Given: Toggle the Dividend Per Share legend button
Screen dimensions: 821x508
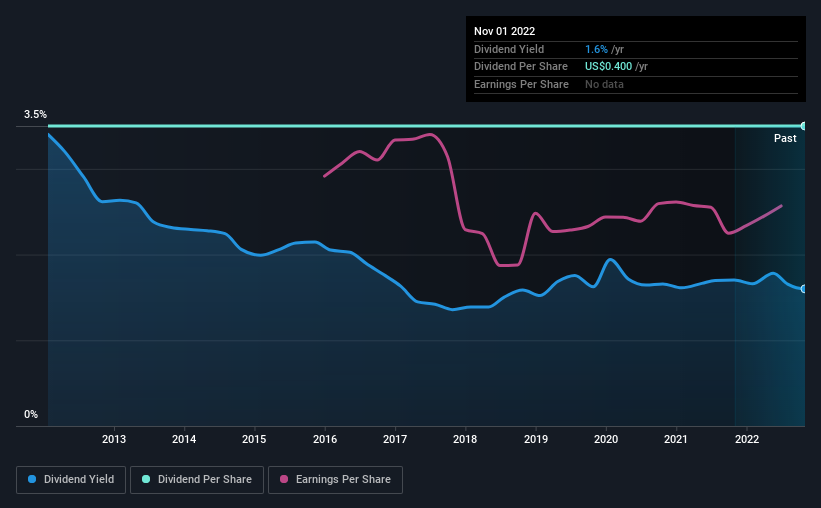Looking at the screenshot, I should click(202, 480).
